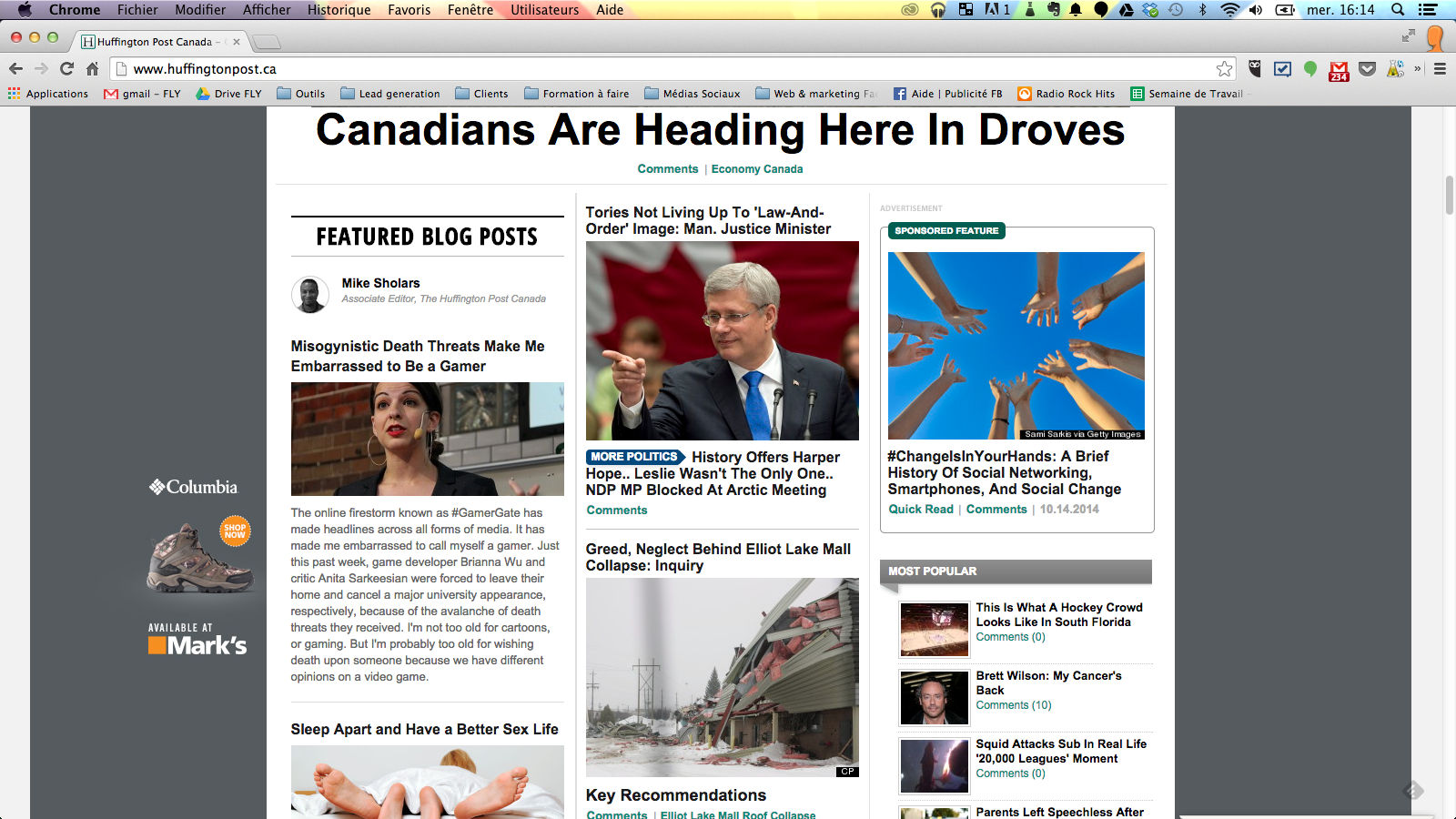Bookmark this page with the star icon
The height and width of the screenshot is (819, 1456).
coord(1224,68)
